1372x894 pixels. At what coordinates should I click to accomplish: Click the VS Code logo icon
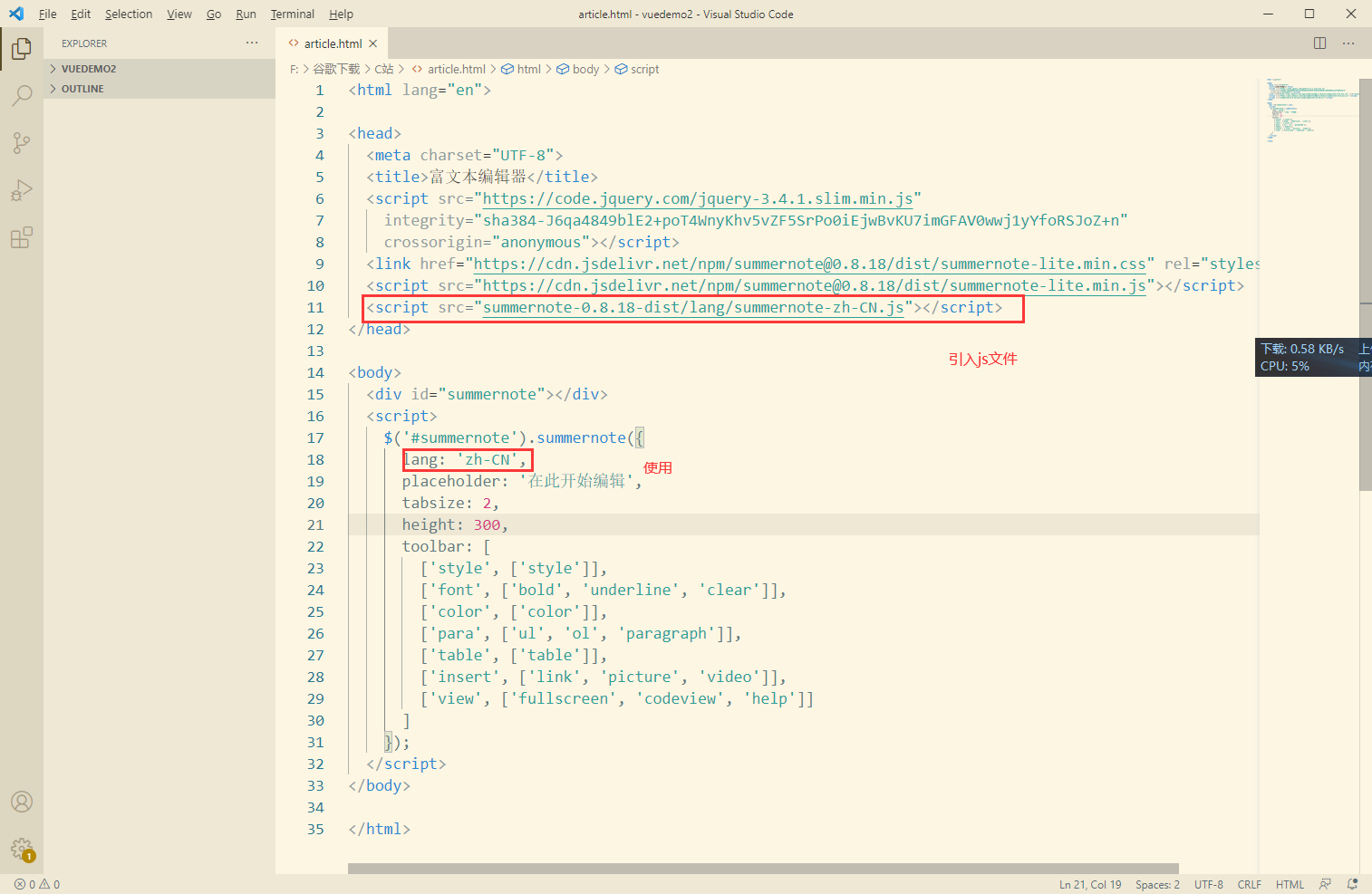(x=15, y=14)
